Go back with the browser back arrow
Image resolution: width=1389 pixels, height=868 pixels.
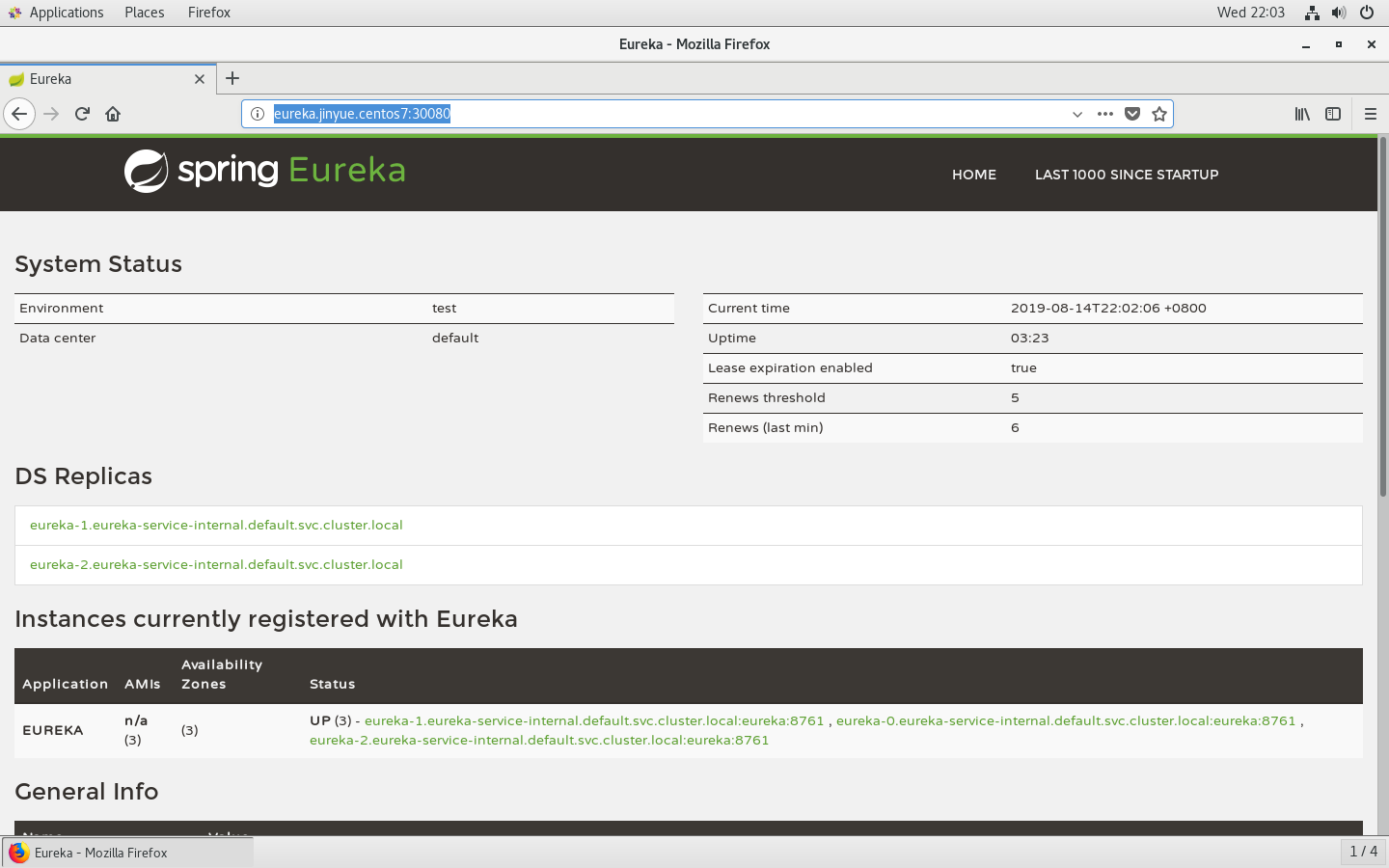19,114
